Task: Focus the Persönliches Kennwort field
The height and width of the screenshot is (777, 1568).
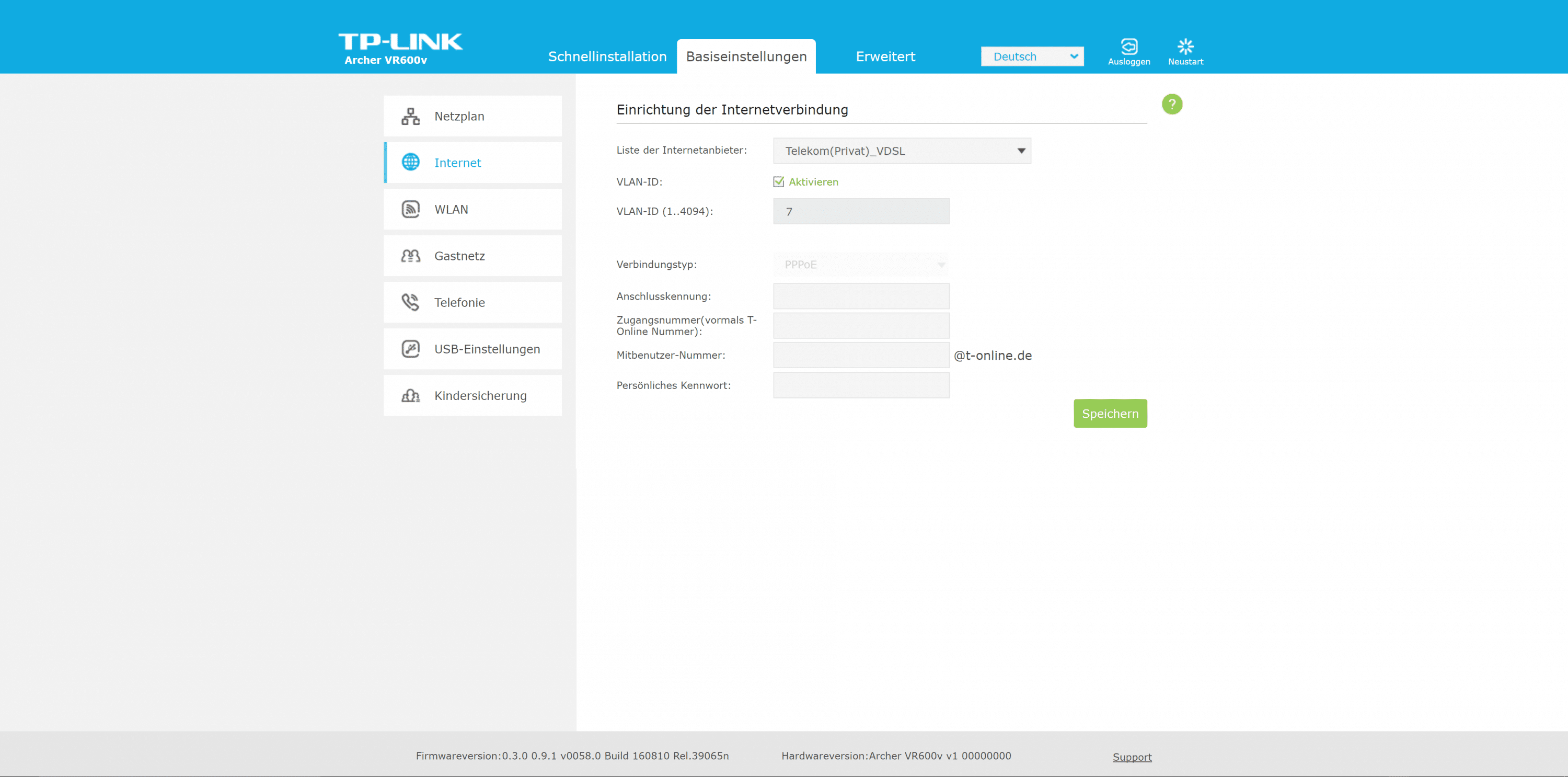Action: click(x=861, y=385)
